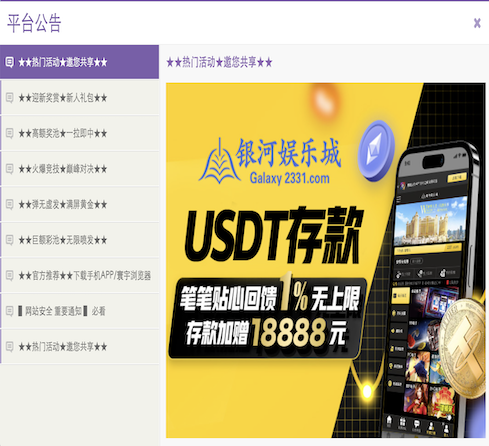The height and width of the screenshot is (446, 489).
Task: Click Galaxy 2331.com text in banner
Action: (290, 179)
